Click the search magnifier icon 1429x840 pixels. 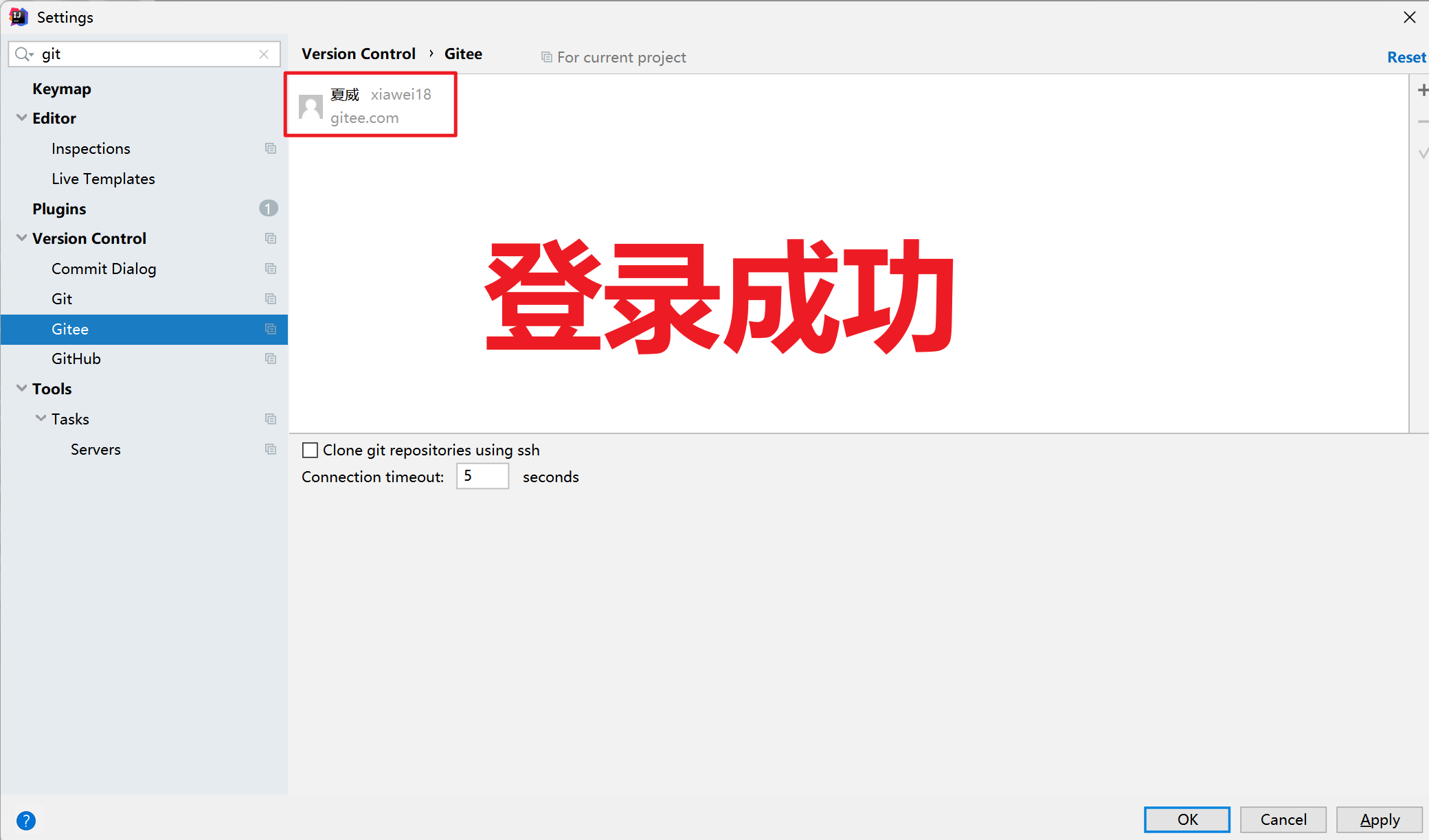coord(23,54)
